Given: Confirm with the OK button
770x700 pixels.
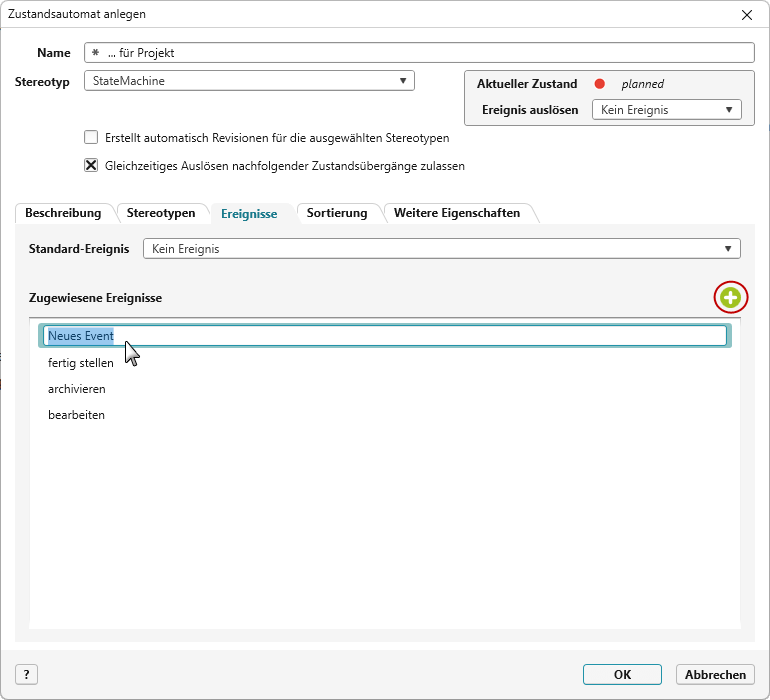Looking at the screenshot, I should pos(622,674).
